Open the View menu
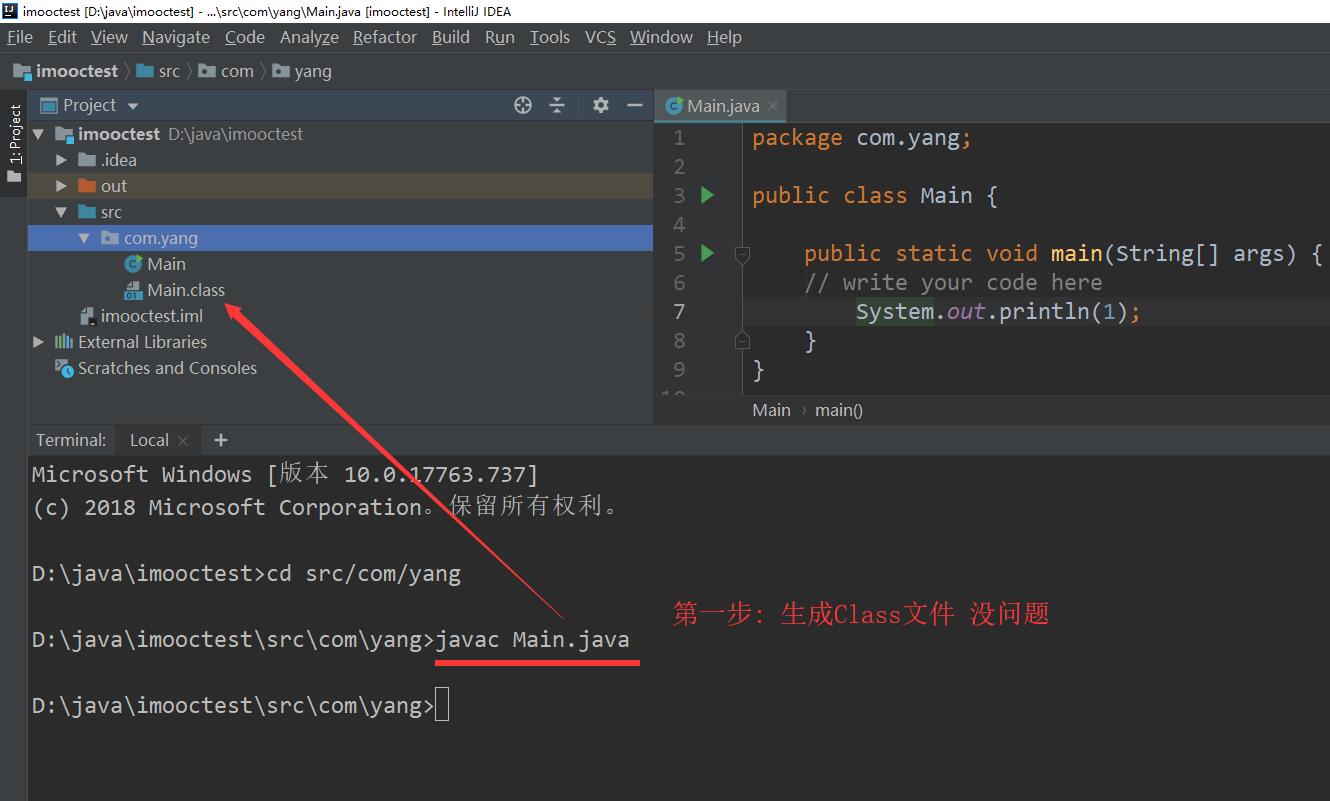 (109, 37)
